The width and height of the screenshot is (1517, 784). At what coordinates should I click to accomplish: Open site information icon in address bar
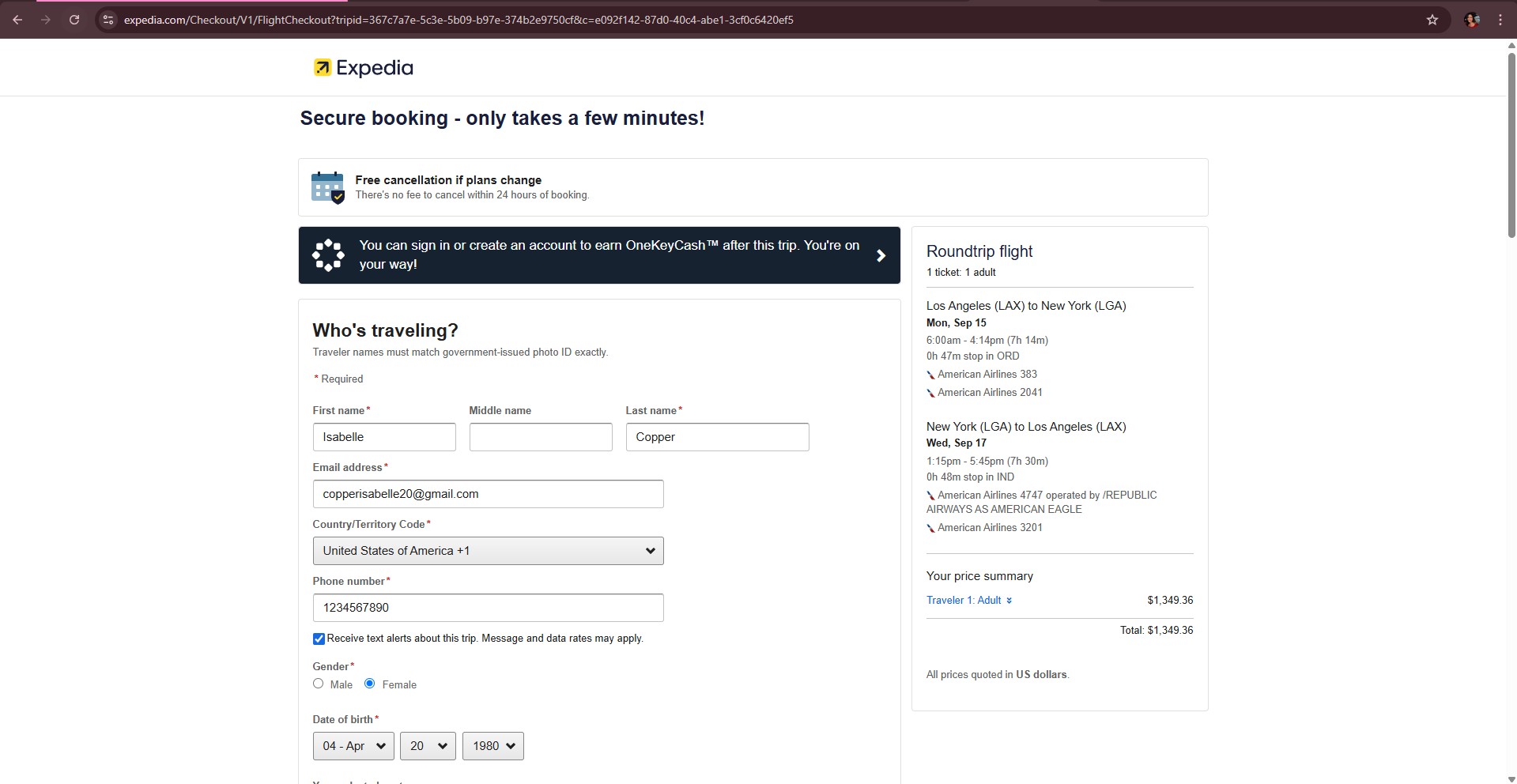point(108,20)
